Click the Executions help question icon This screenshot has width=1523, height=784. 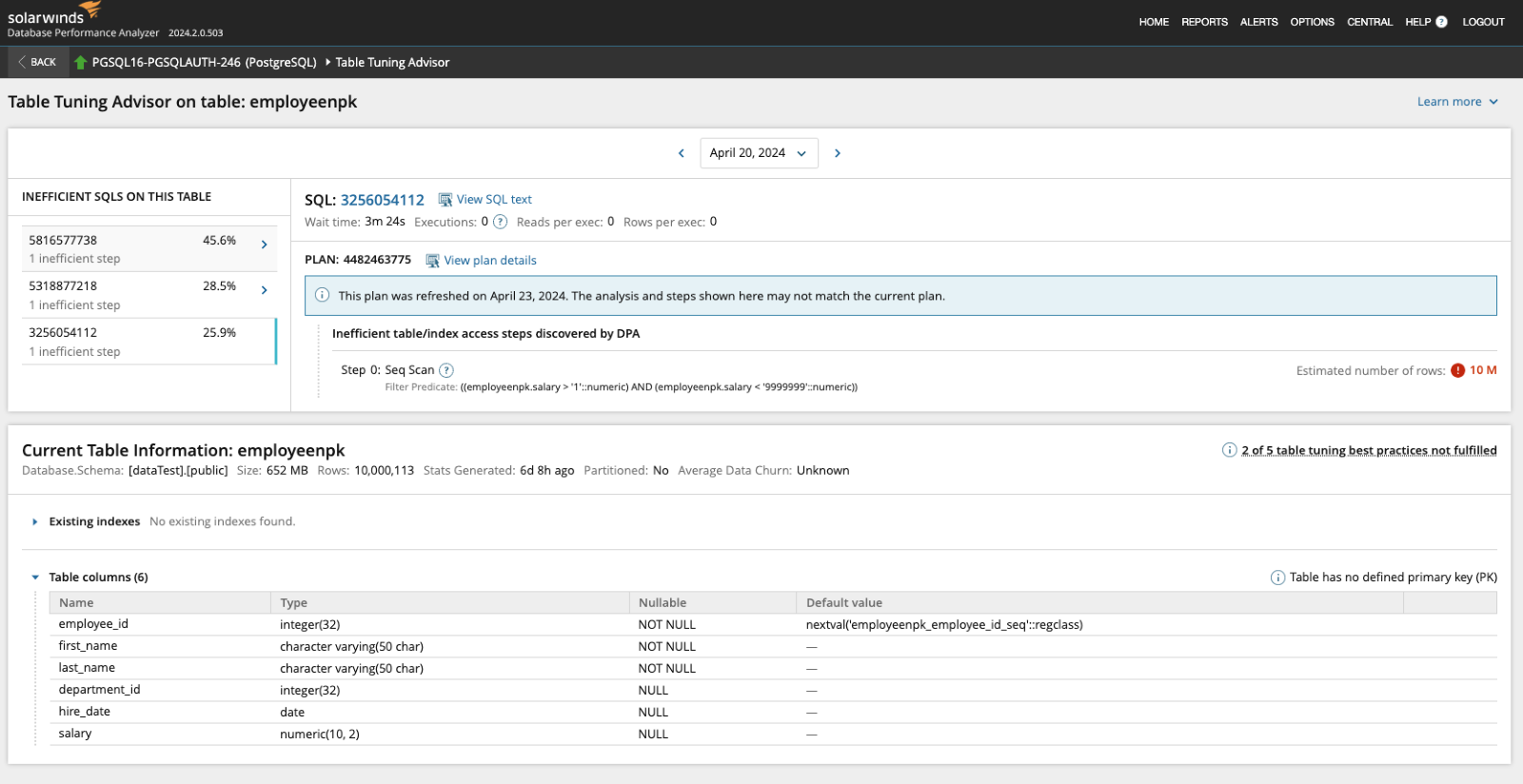click(500, 222)
